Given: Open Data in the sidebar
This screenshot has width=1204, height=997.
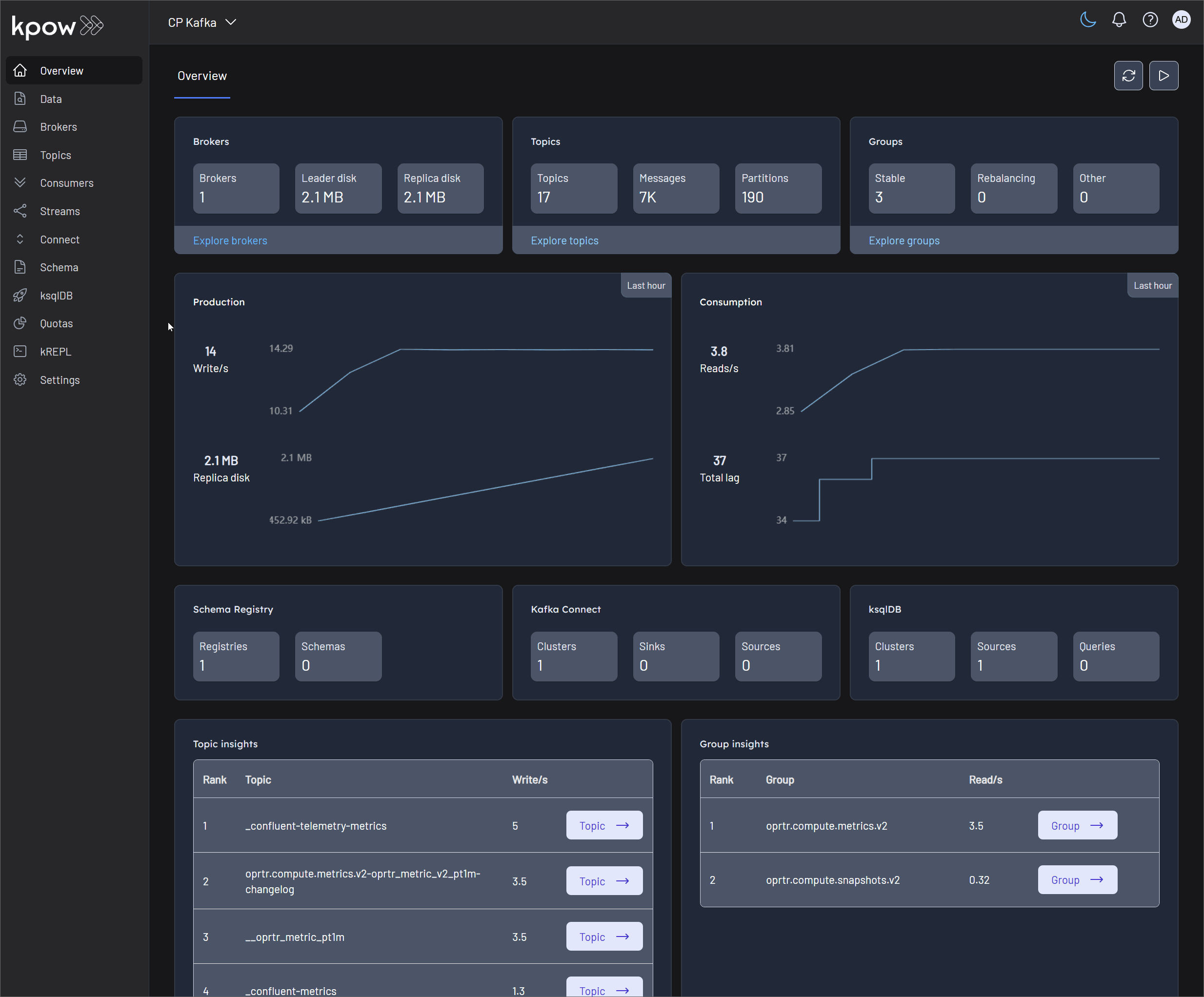Looking at the screenshot, I should click(74, 99).
